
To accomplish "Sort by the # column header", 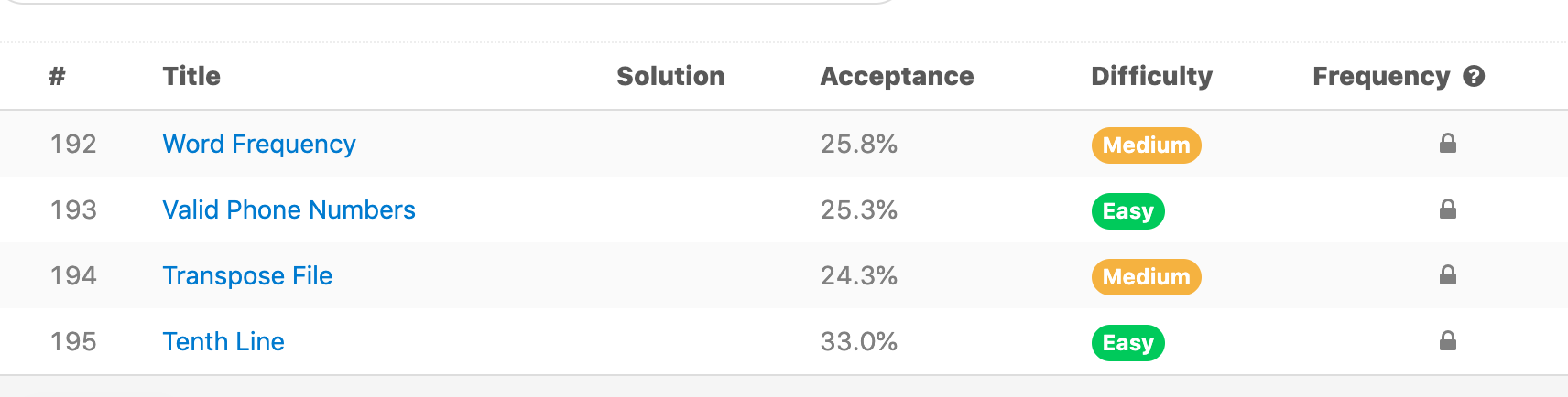I will tap(57, 77).
